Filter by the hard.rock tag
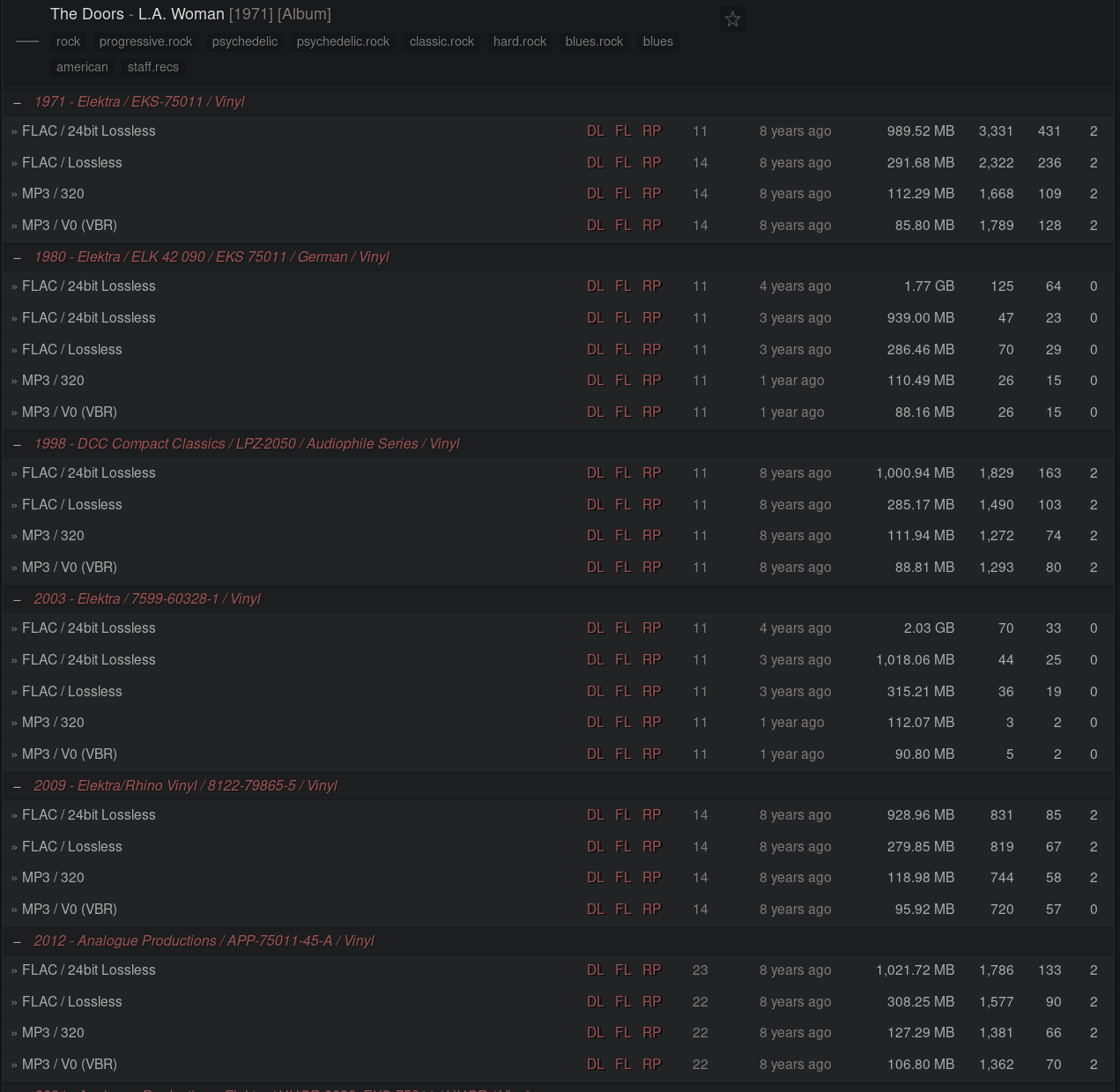Viewport: 1120px width, 1092px height. (x=520, y=41)
